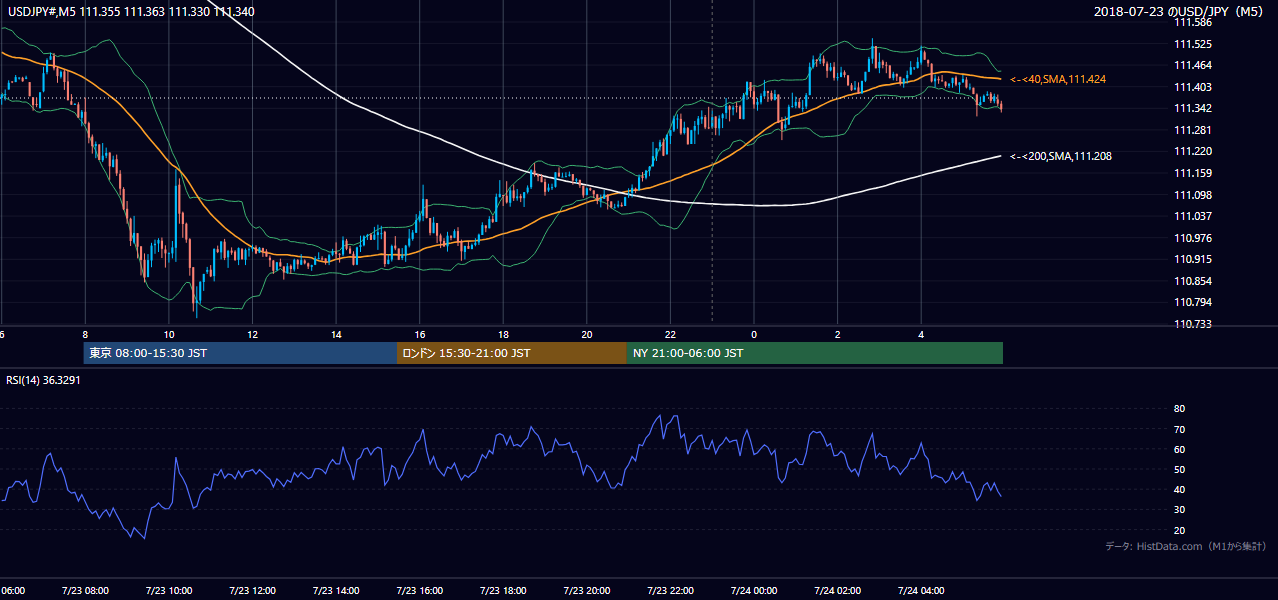1278x600 pixels.
Task: Click price axis label 110.794
Action: [1193, 302]
